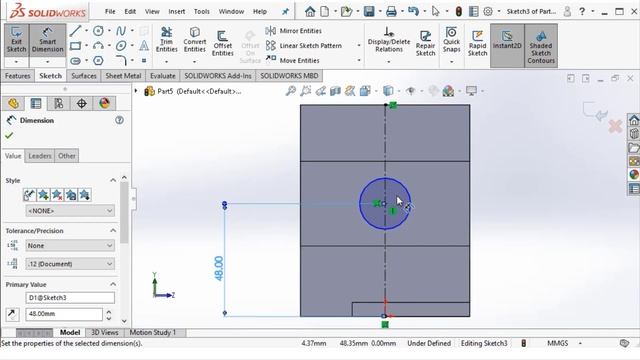This screenshot has width=640, height=360.
Task: Open the Tools menu
Action: click(202, 11)
